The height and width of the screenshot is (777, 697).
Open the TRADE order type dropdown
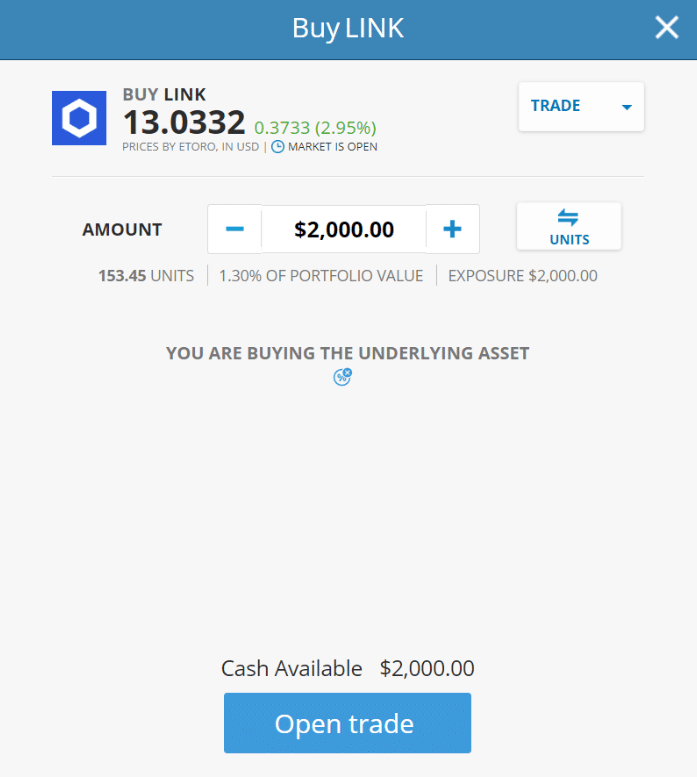581,107
